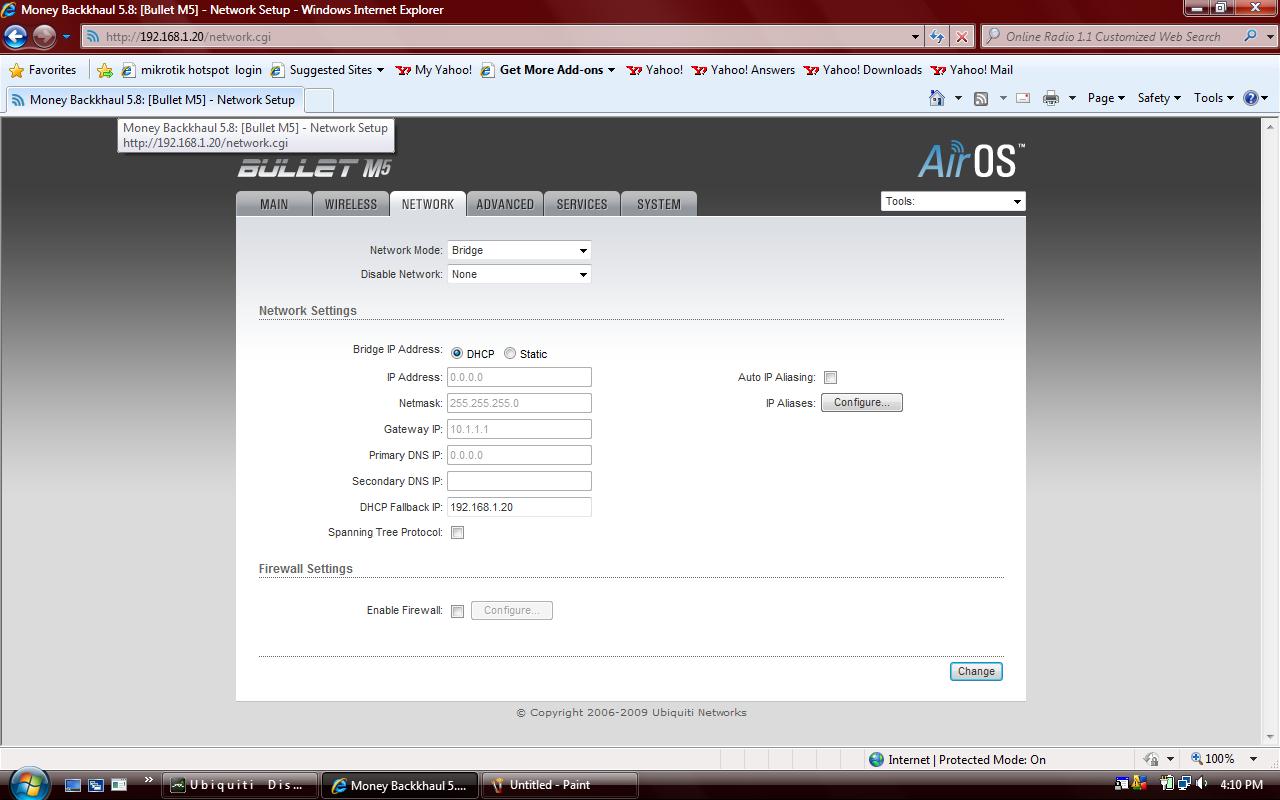Viewport: 1280px width, 800px height.
Task: Open the Untitled - Paint taskbar button
Action: tap(560, 785)
